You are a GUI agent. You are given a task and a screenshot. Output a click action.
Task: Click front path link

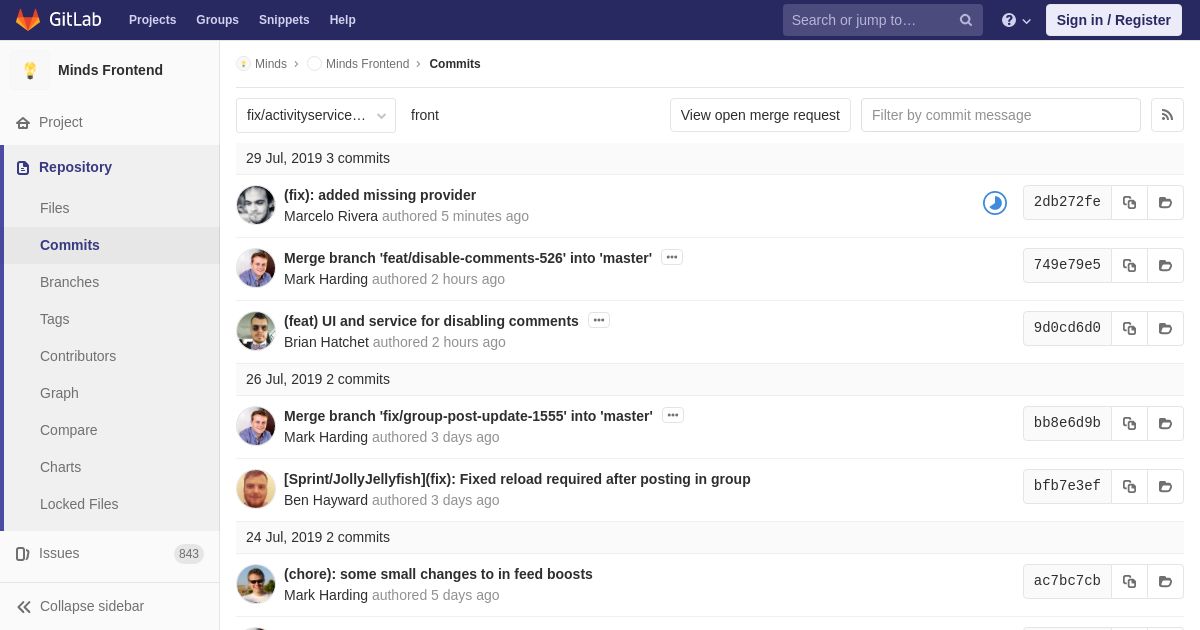point(425,115)
